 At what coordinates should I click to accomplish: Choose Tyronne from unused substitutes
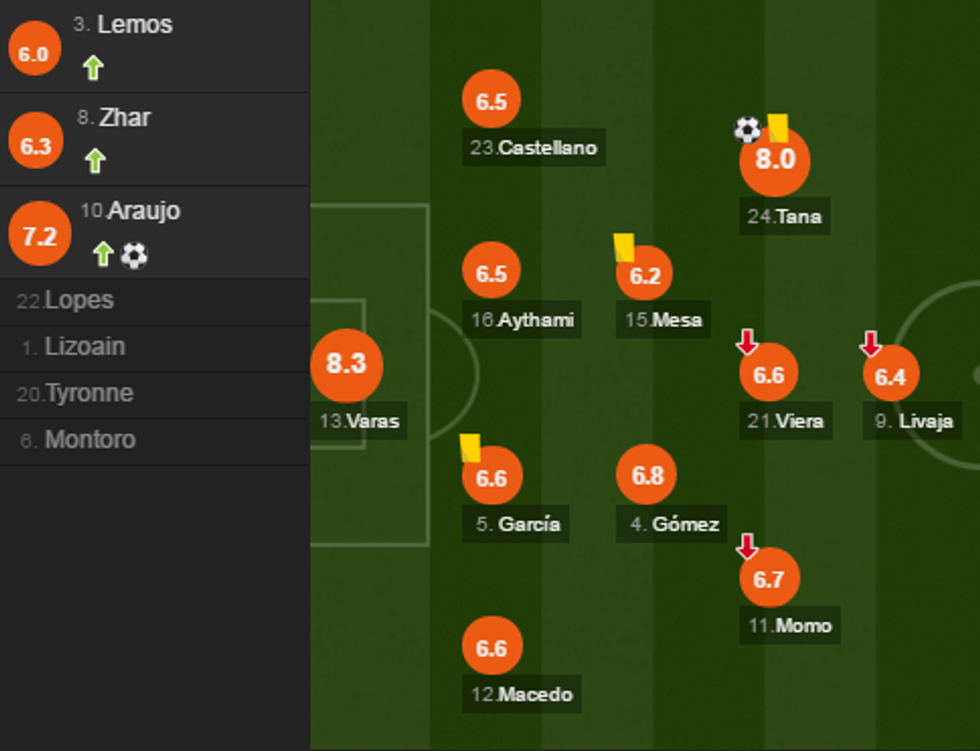(x=88, y=394)
